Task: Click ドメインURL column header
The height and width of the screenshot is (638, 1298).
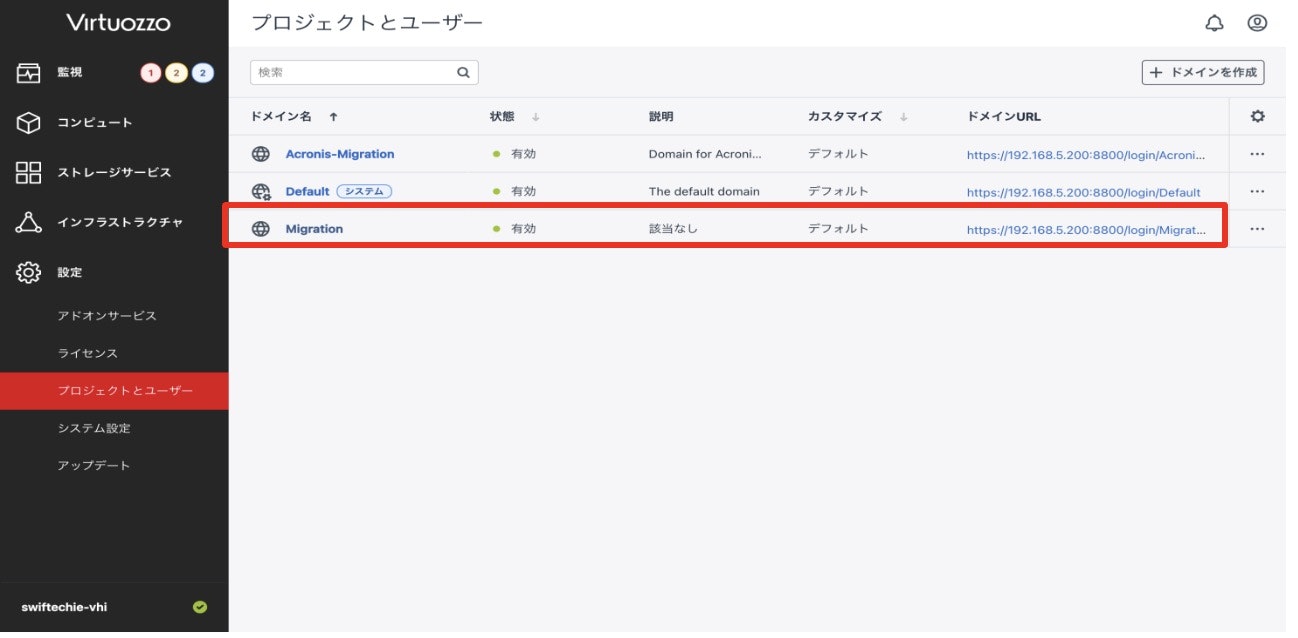Action: click(1004, 117)
